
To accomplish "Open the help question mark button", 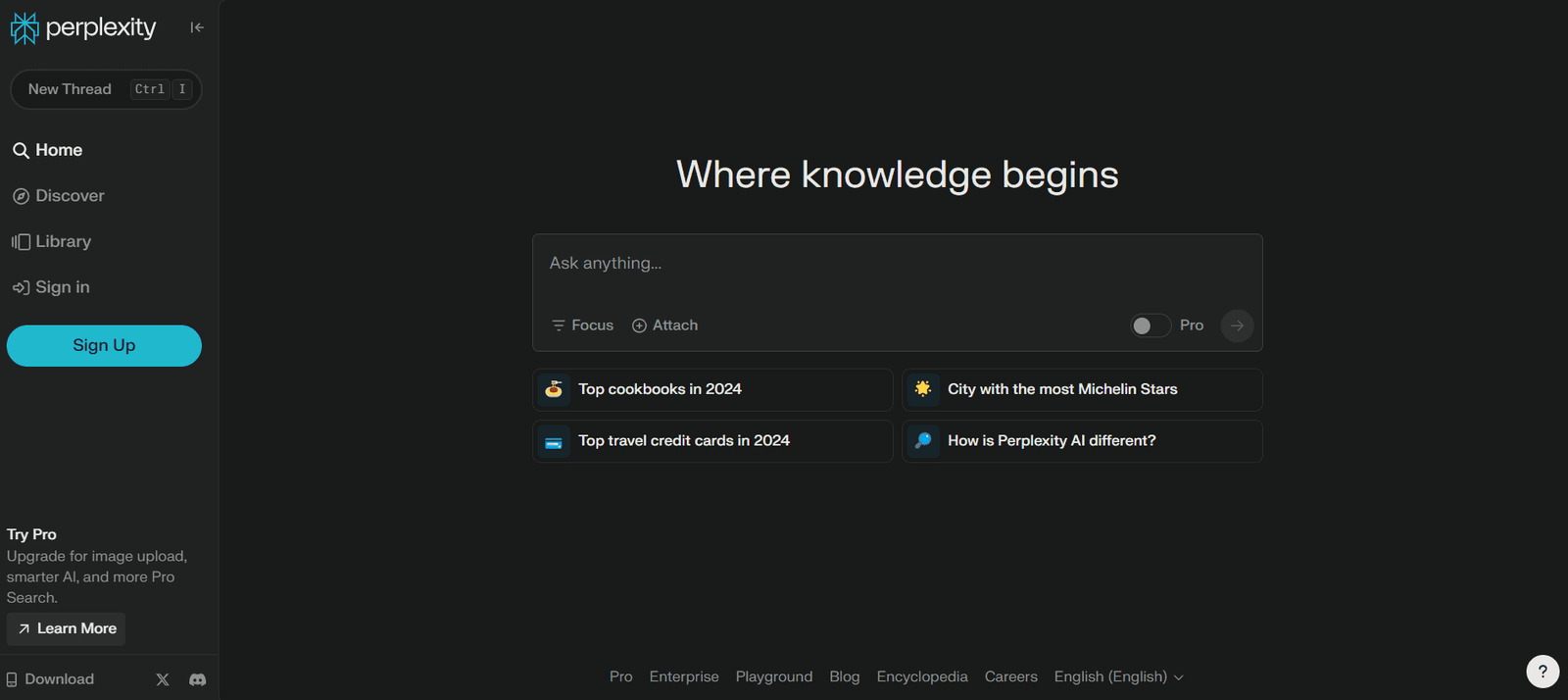I will click(x=1542, y=672).
